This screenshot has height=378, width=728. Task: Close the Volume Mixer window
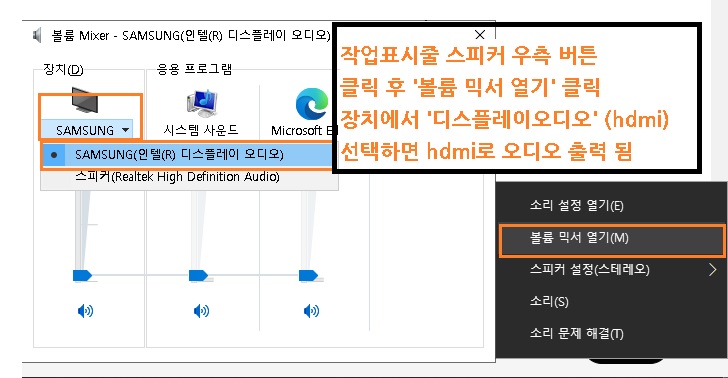[x=480, y=35]
